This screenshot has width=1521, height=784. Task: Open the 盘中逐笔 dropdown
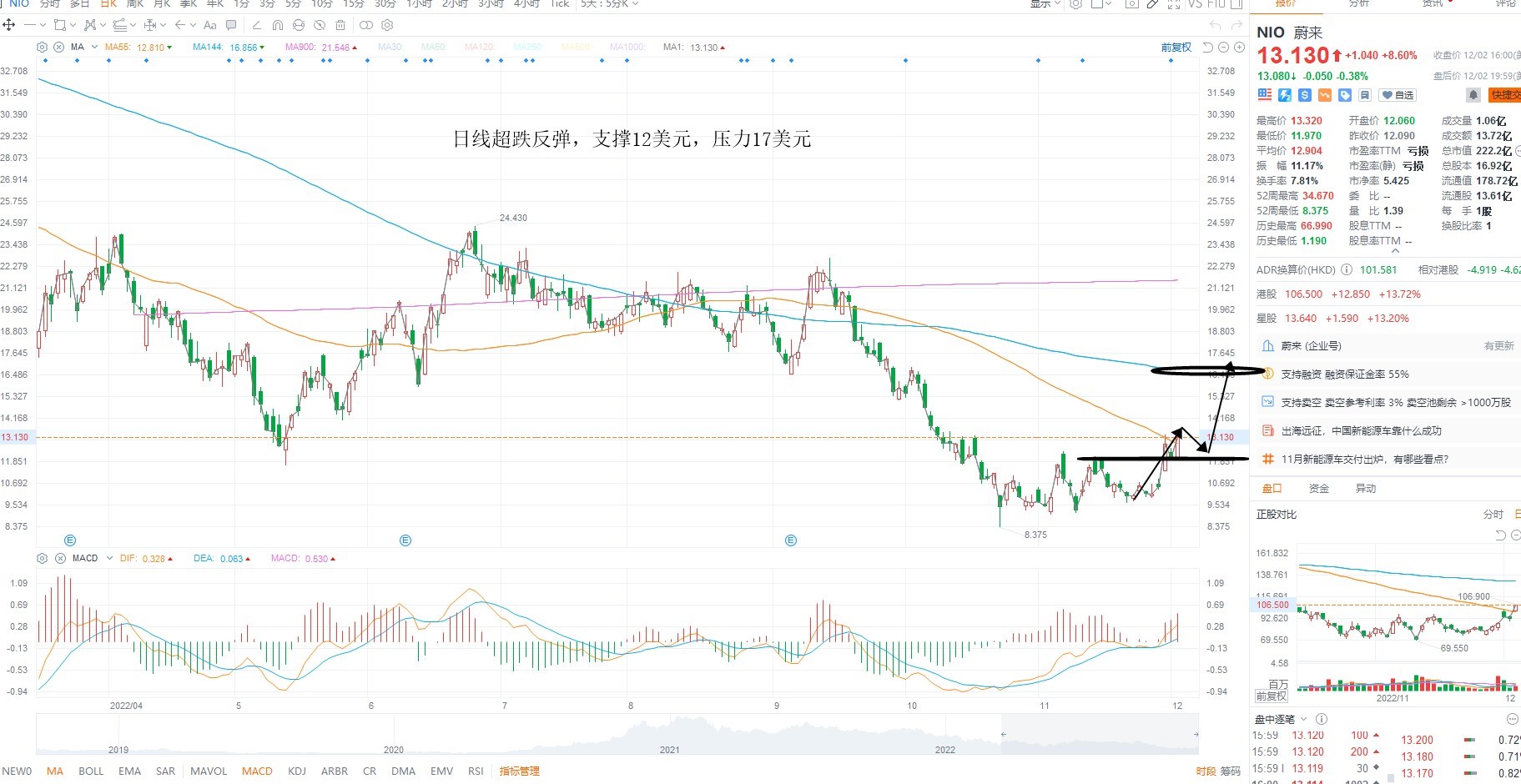(1281, 719)
